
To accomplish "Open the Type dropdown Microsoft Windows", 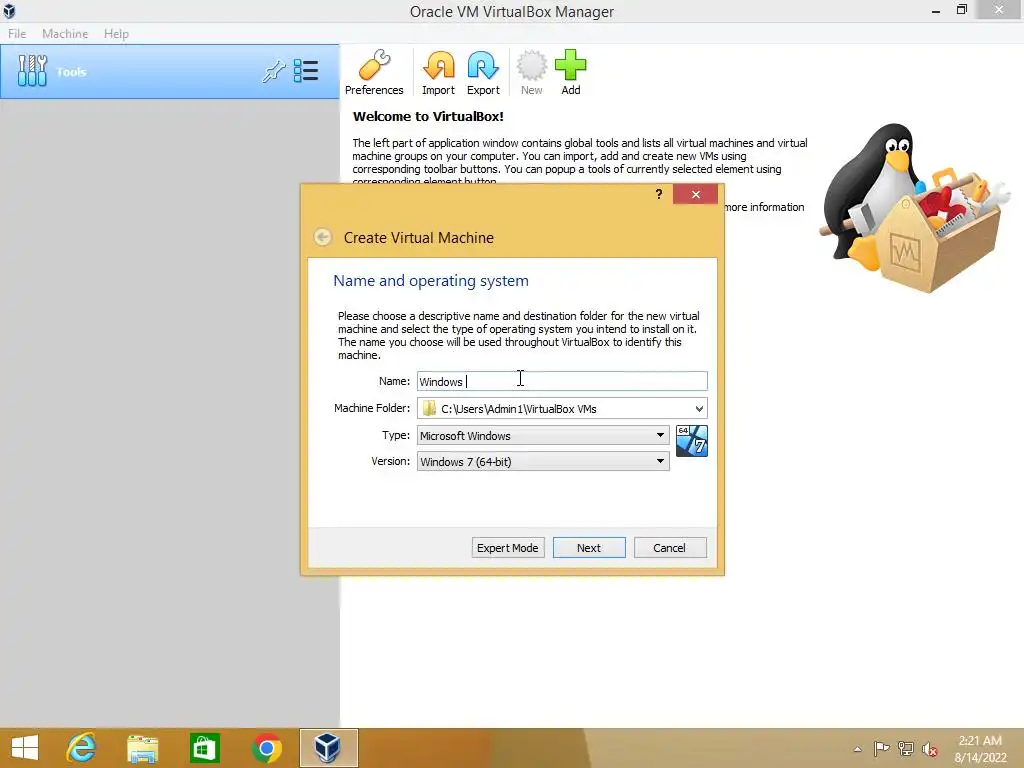I will 543,436.
